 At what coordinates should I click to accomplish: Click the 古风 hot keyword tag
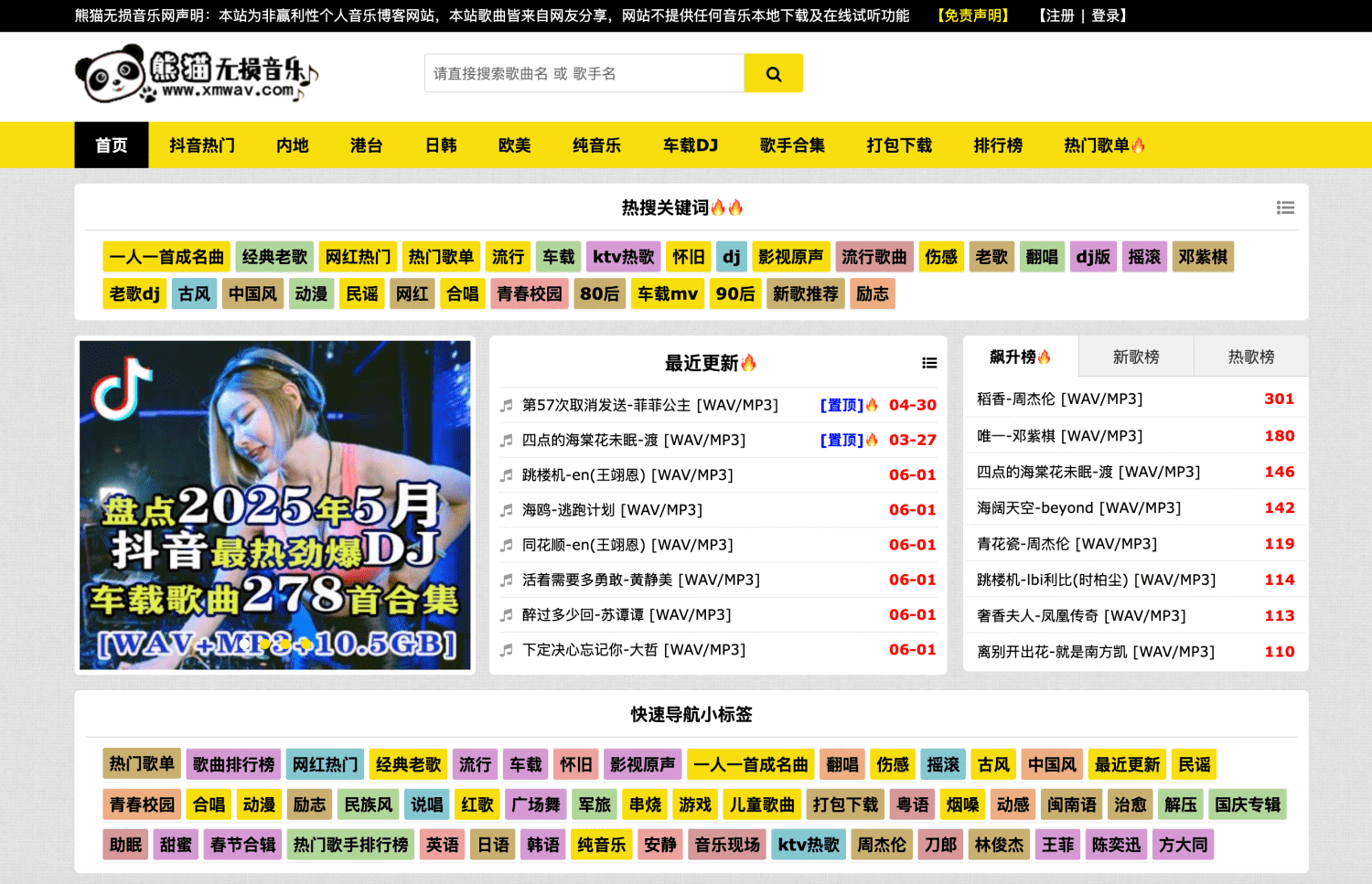click(x=194, y=293)
